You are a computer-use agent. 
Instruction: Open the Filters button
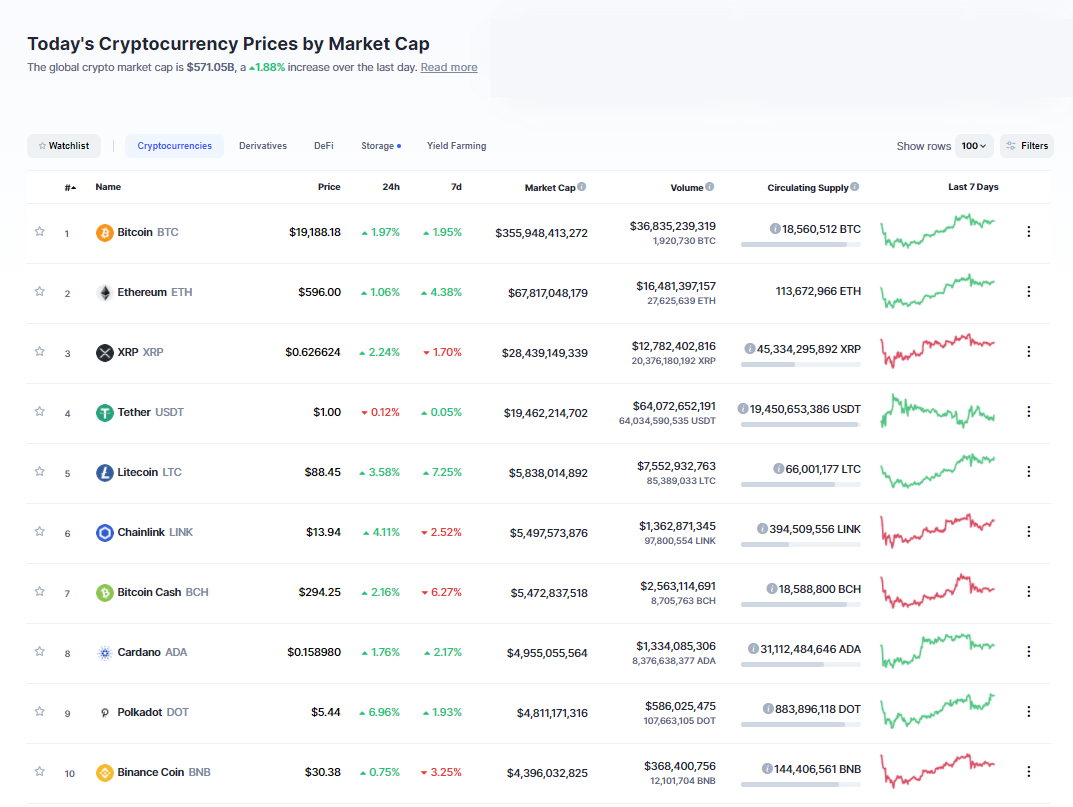(x=1027, y=146)
